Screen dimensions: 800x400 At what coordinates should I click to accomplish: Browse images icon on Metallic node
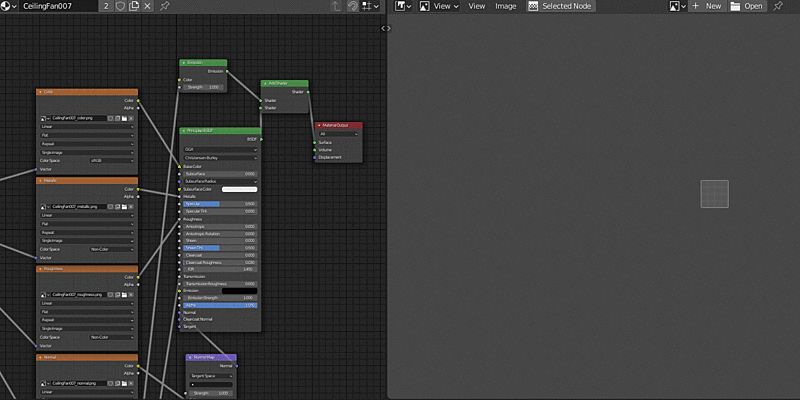coord(45,207)
